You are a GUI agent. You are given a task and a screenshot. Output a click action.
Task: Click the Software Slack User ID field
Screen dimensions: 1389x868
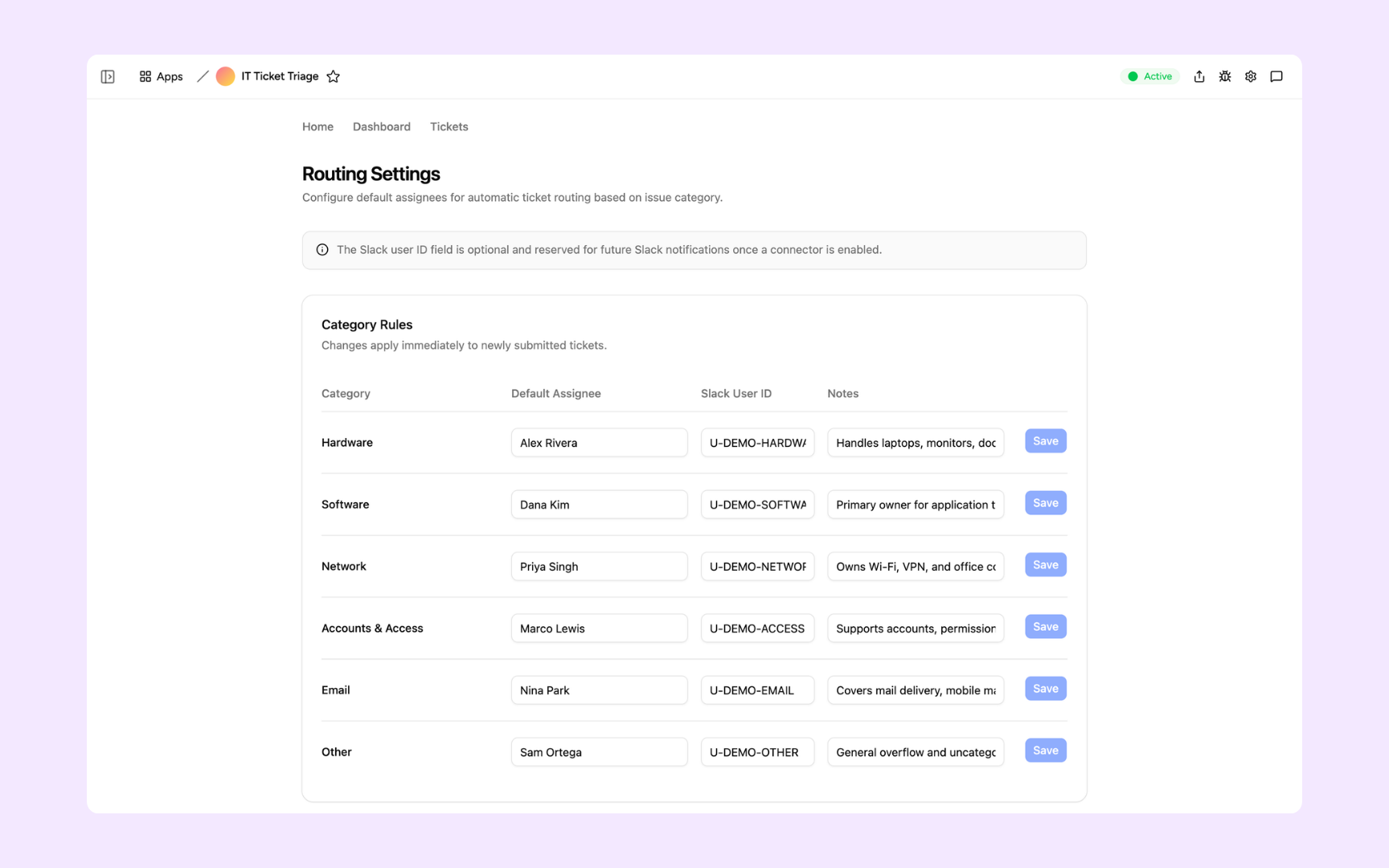click(x=758, y=505)
